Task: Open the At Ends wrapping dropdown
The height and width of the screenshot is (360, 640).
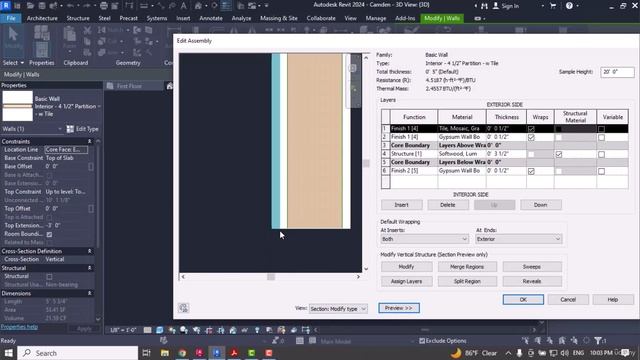Action: (519, 239)
